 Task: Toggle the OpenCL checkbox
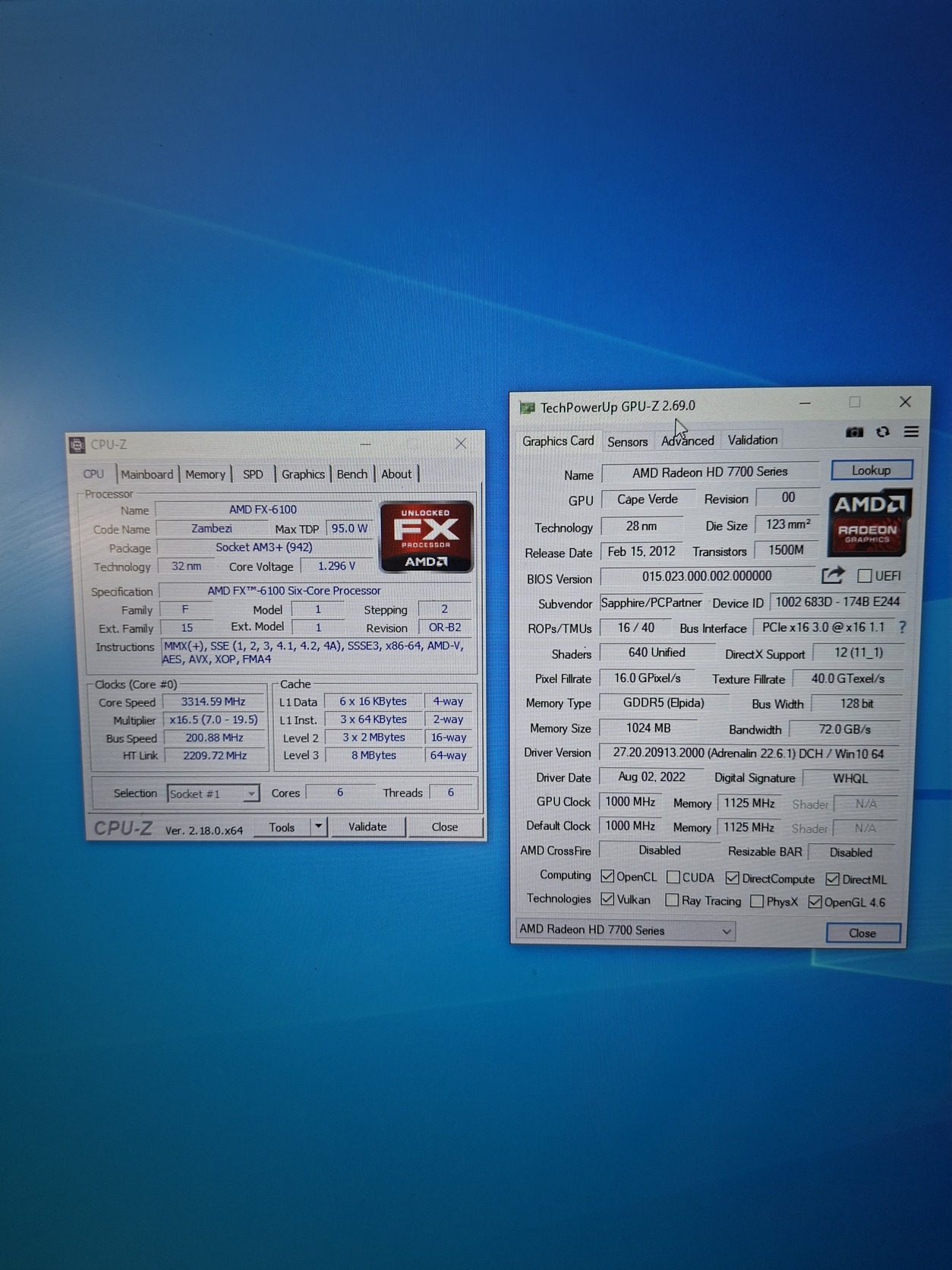pos(607,876)
